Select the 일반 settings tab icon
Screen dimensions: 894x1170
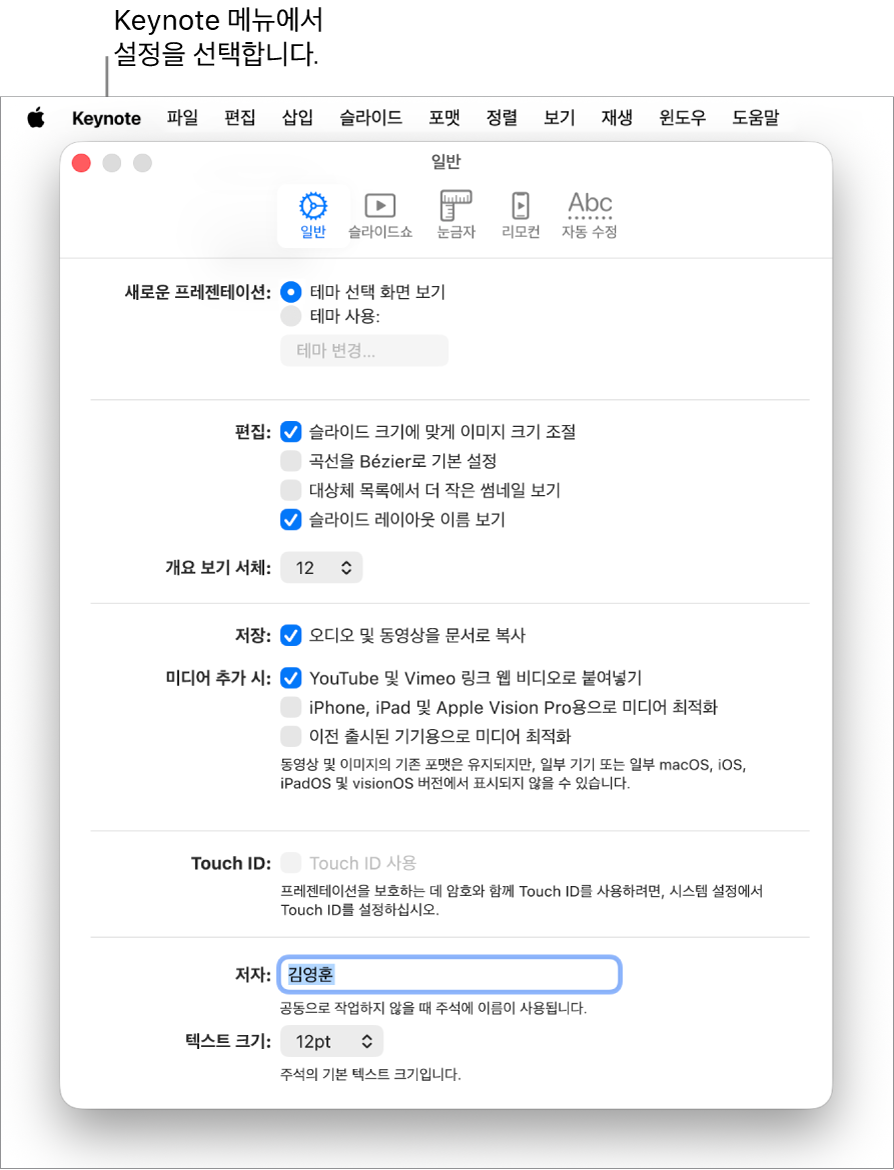[x=313, y=215]
